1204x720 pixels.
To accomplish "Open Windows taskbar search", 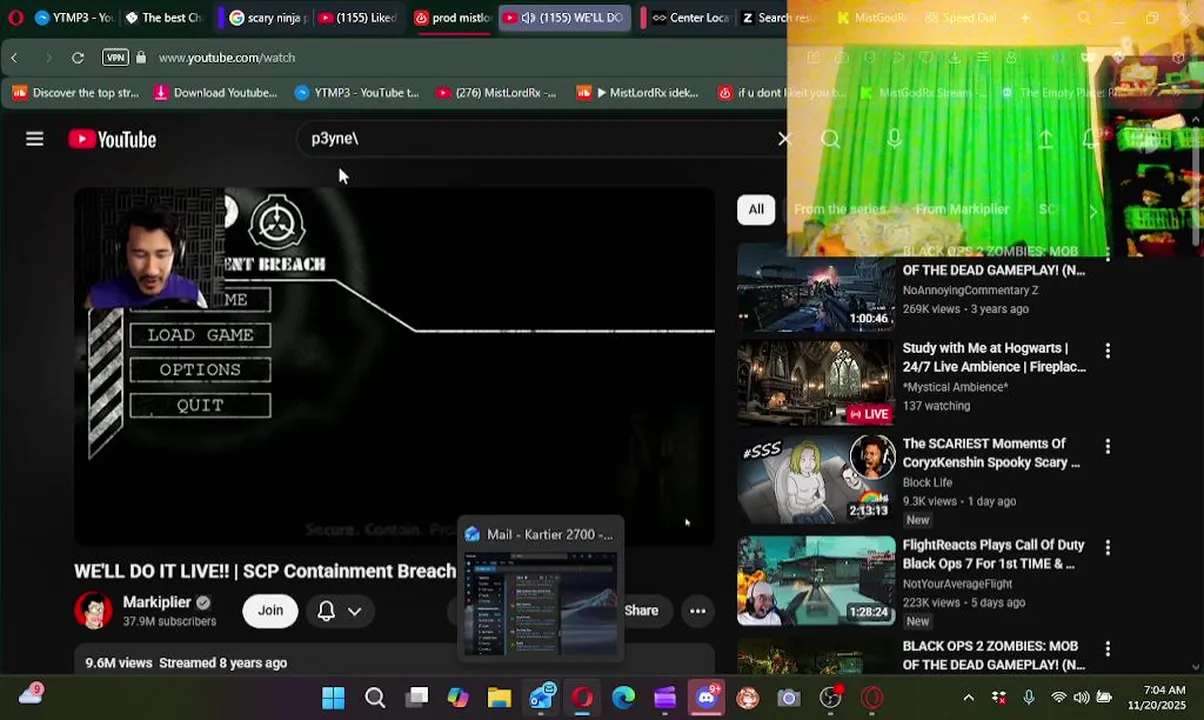I will [375, 698].
